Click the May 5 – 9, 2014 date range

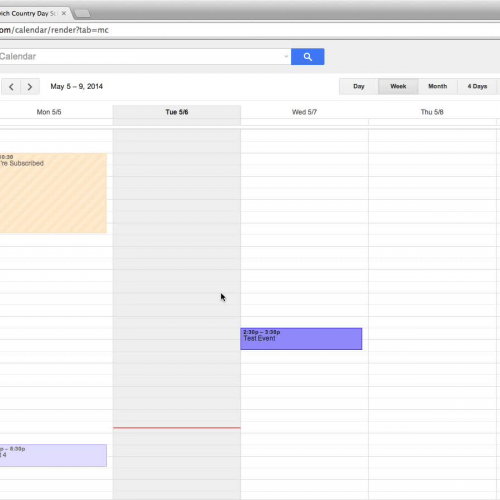(77, 86)
